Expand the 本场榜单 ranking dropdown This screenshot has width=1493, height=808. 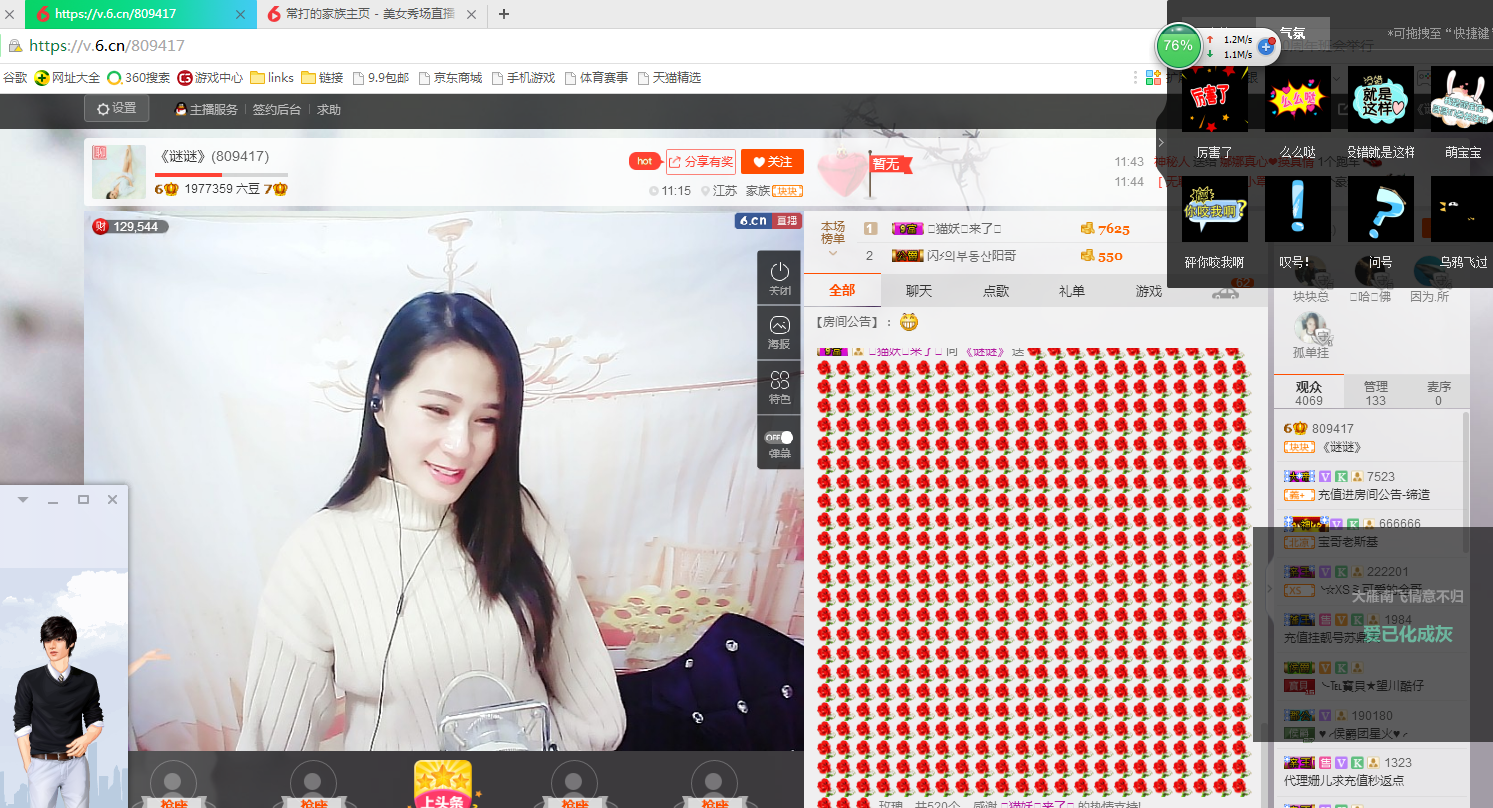pos(832,254)
